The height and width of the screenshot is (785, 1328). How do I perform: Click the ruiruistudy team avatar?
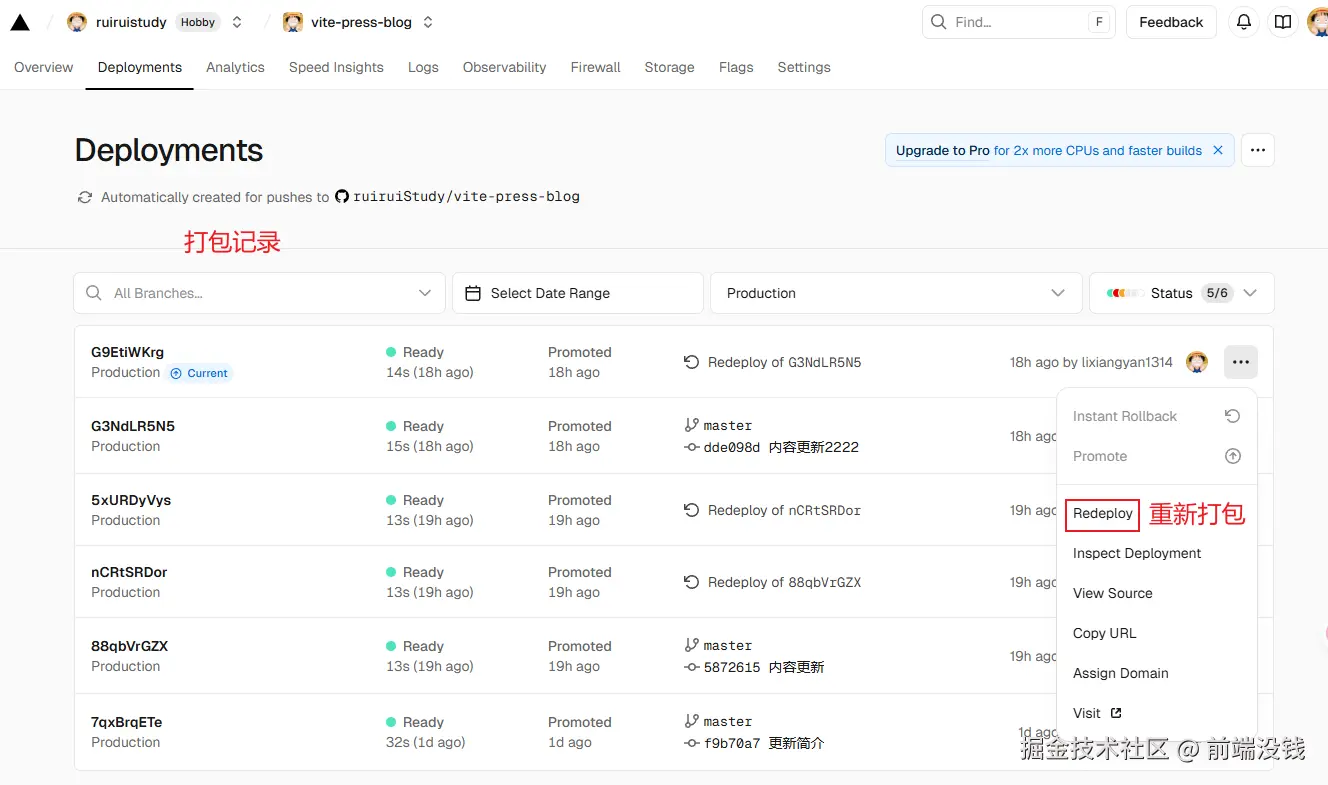[x=77, y=22]
